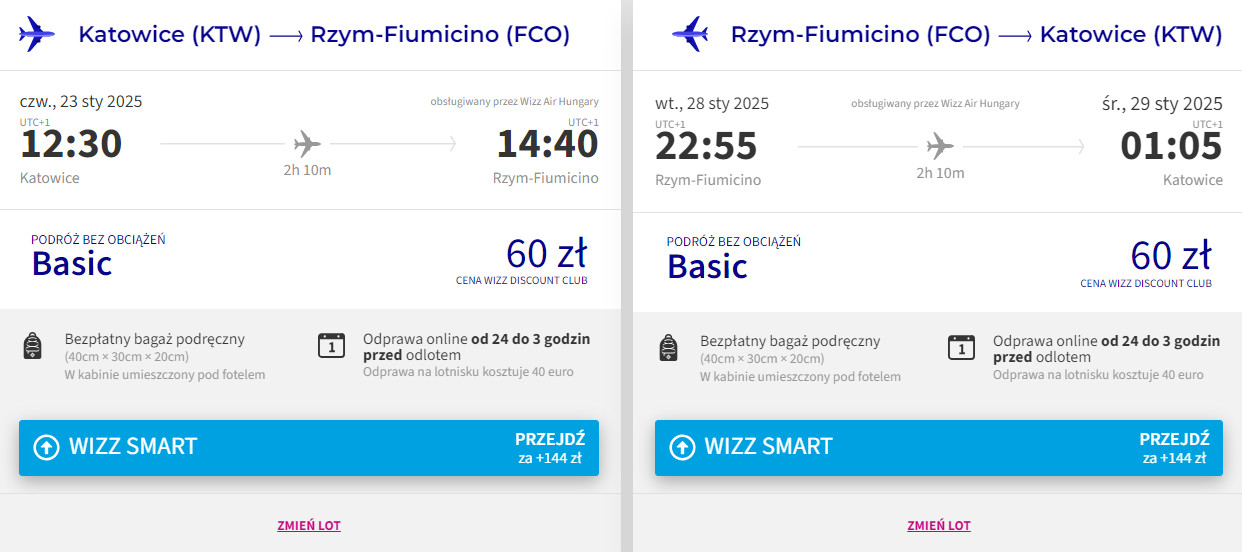This screenshot has height=552, width=1242.
Task: Select the 60 zł price on the outbound flight
Action: pyautogui.click(x=546, y=253)
